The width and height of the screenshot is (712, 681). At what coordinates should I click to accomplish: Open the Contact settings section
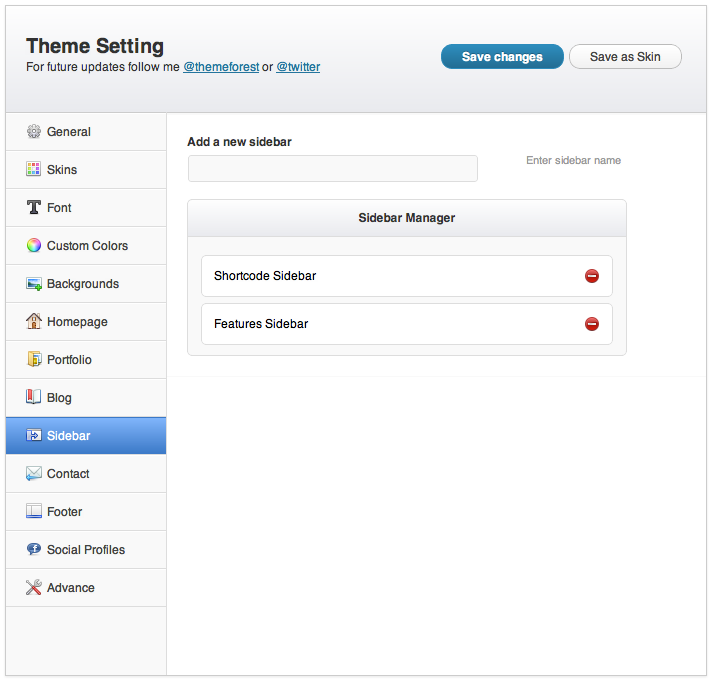coord(86,474)
